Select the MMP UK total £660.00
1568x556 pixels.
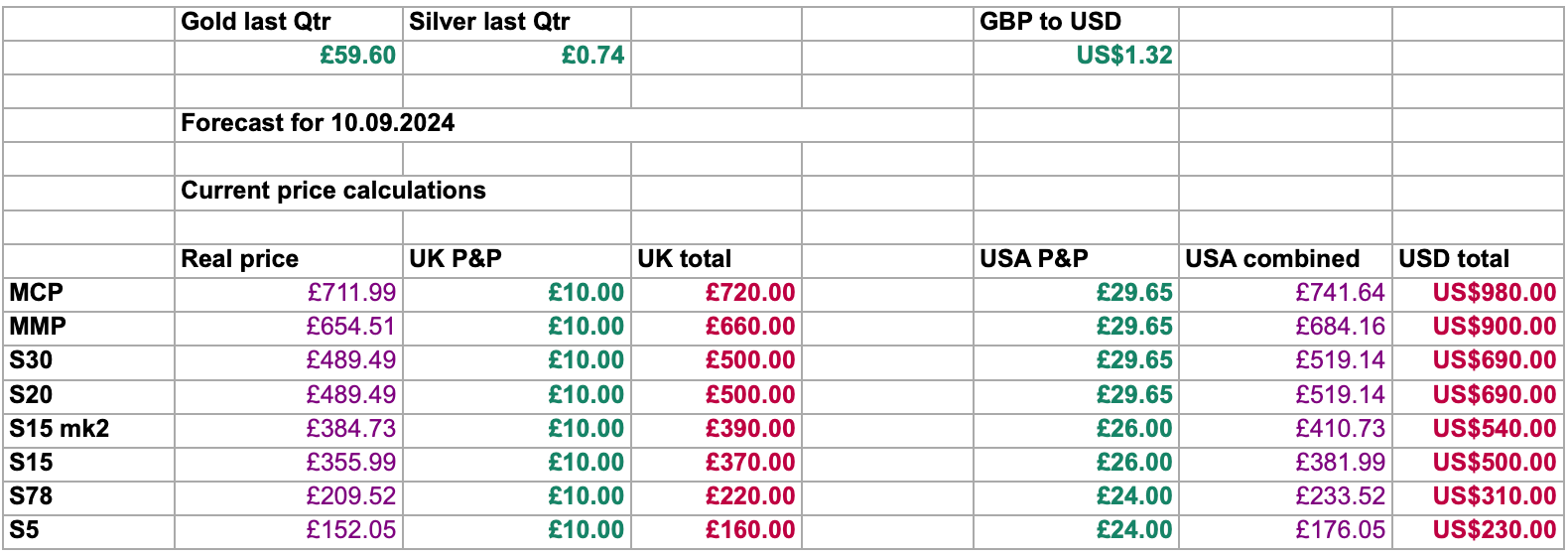pos(750,327)
